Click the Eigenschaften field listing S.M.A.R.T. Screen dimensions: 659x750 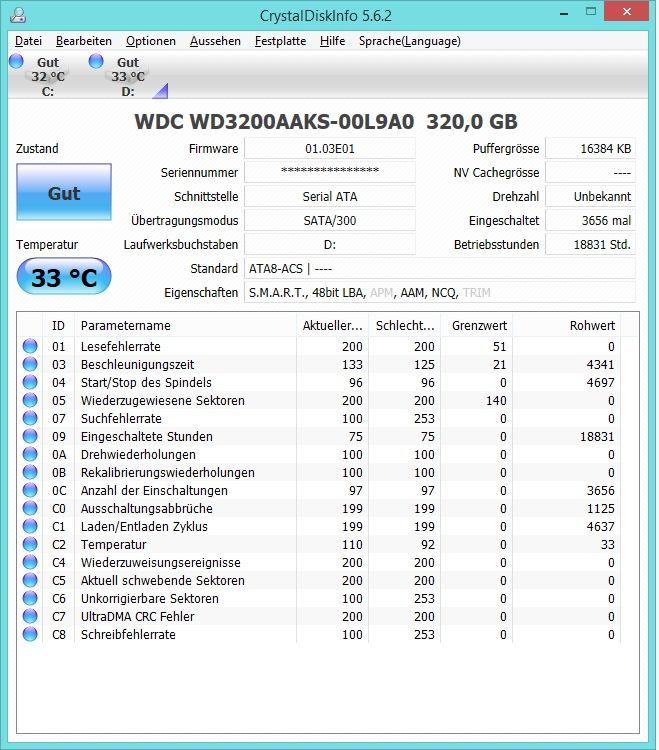click(440, 292)
